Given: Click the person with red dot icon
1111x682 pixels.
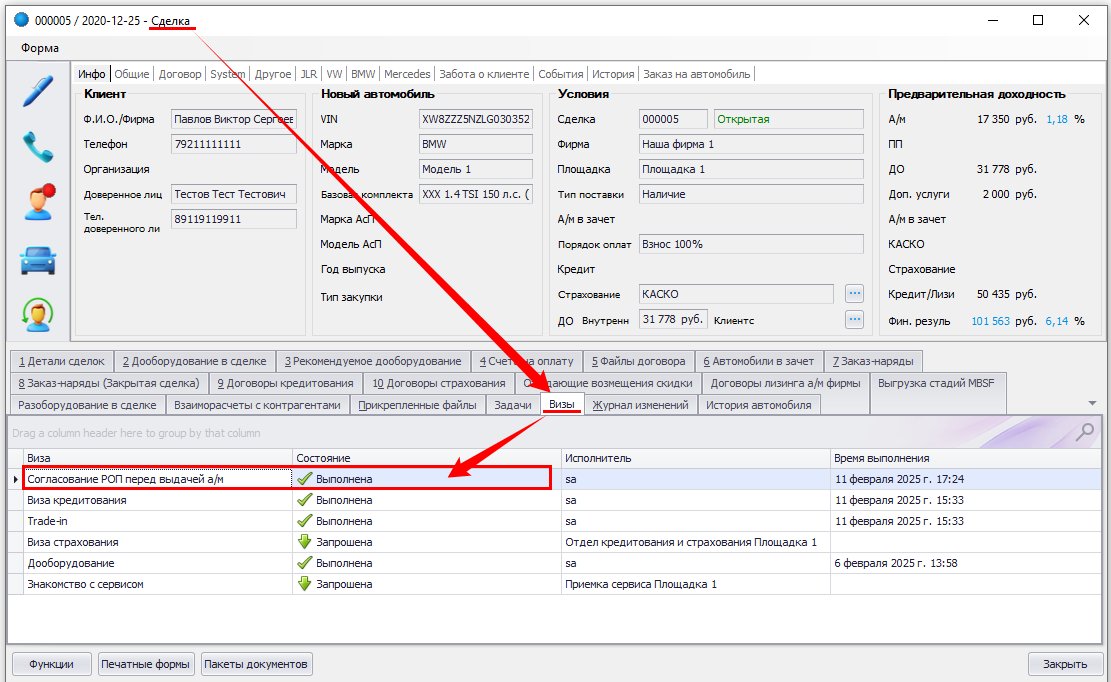Looking at the screenshot, I should pyautogui.click(x=38, y=203).
